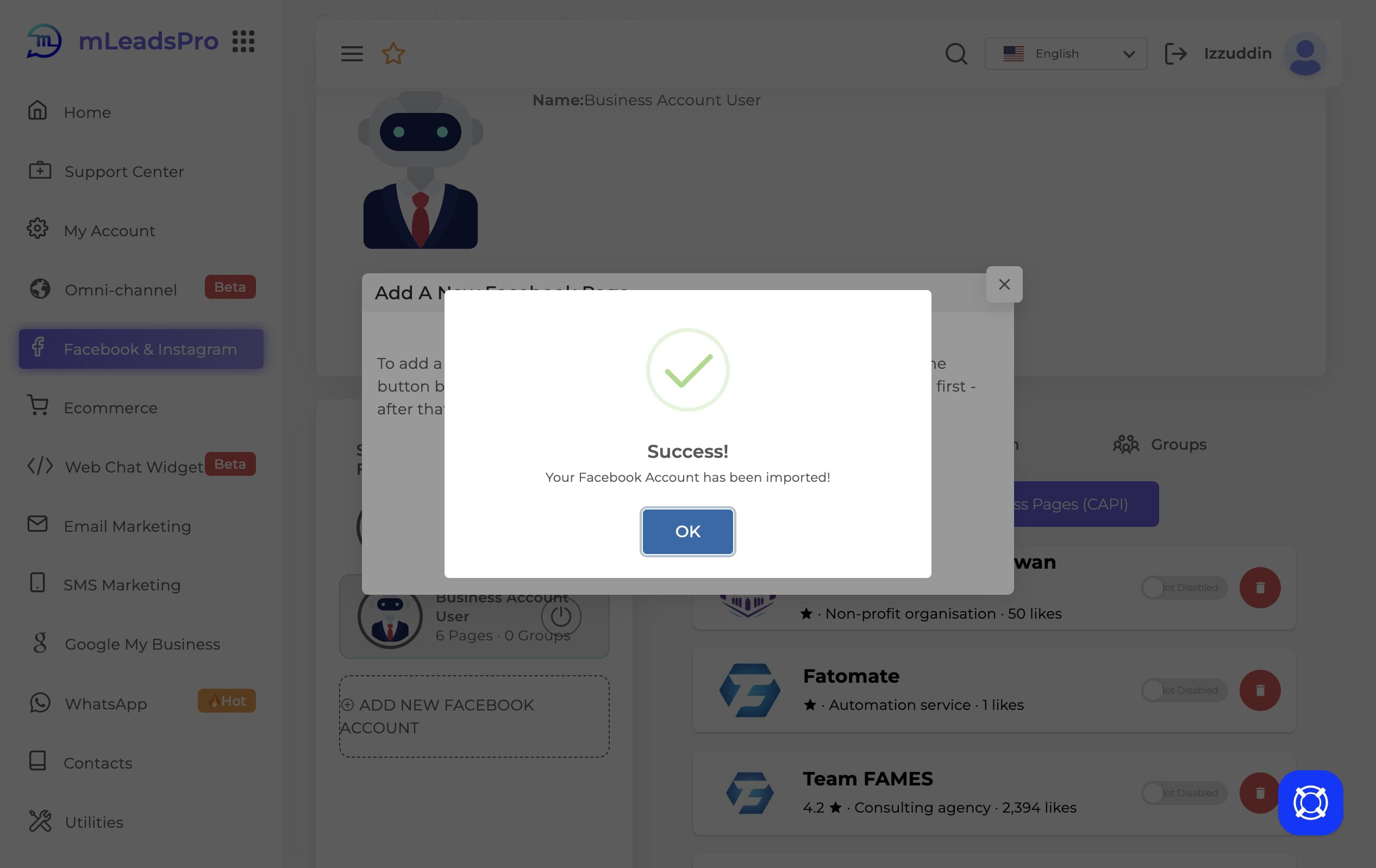Click the Facebook & Instagram sidebar icon
The width and height of the screenshot is (1376, 868).
(x=38, y=348)
